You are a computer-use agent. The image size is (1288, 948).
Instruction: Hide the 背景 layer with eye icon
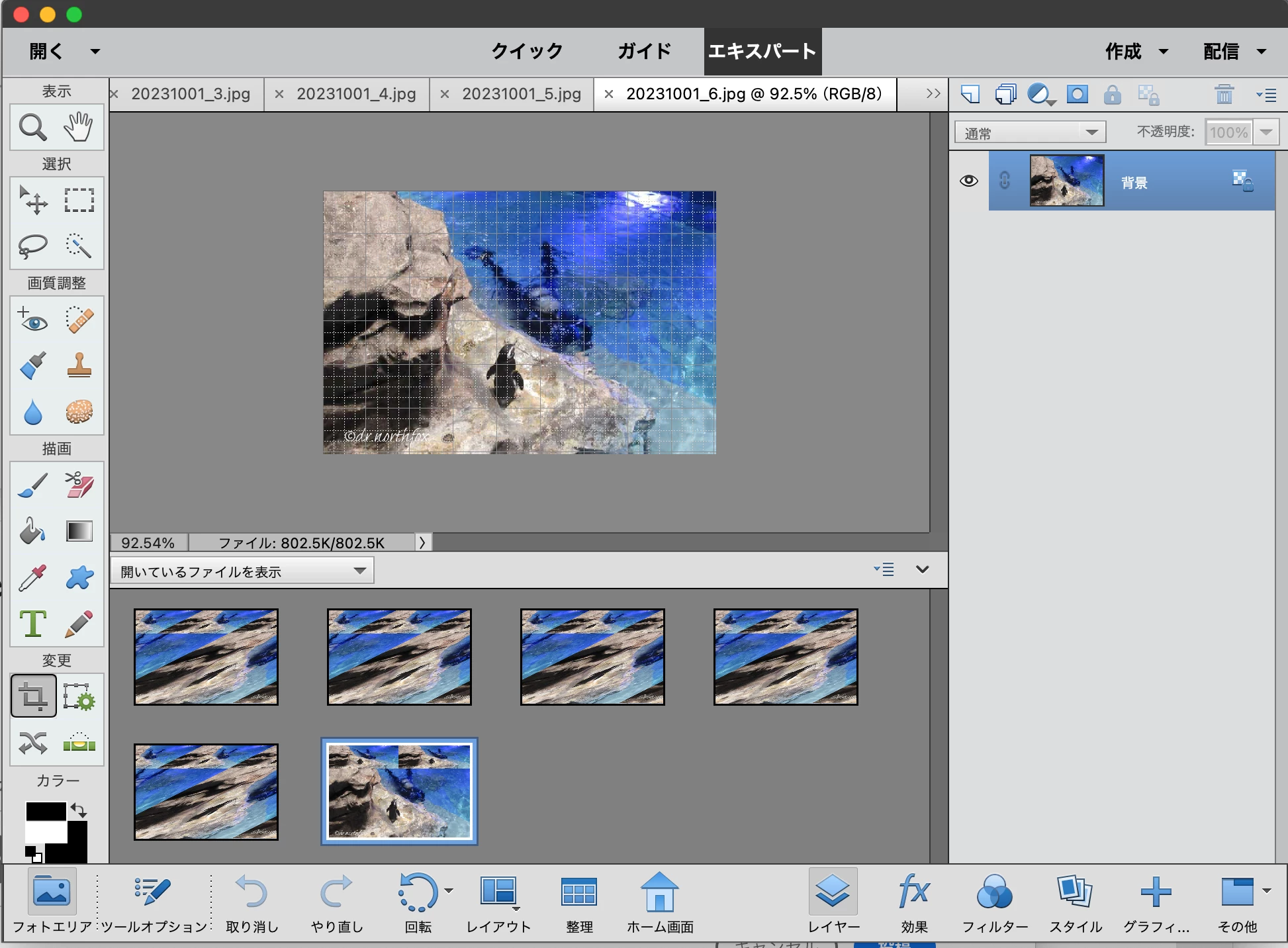(x=968, y=181)
